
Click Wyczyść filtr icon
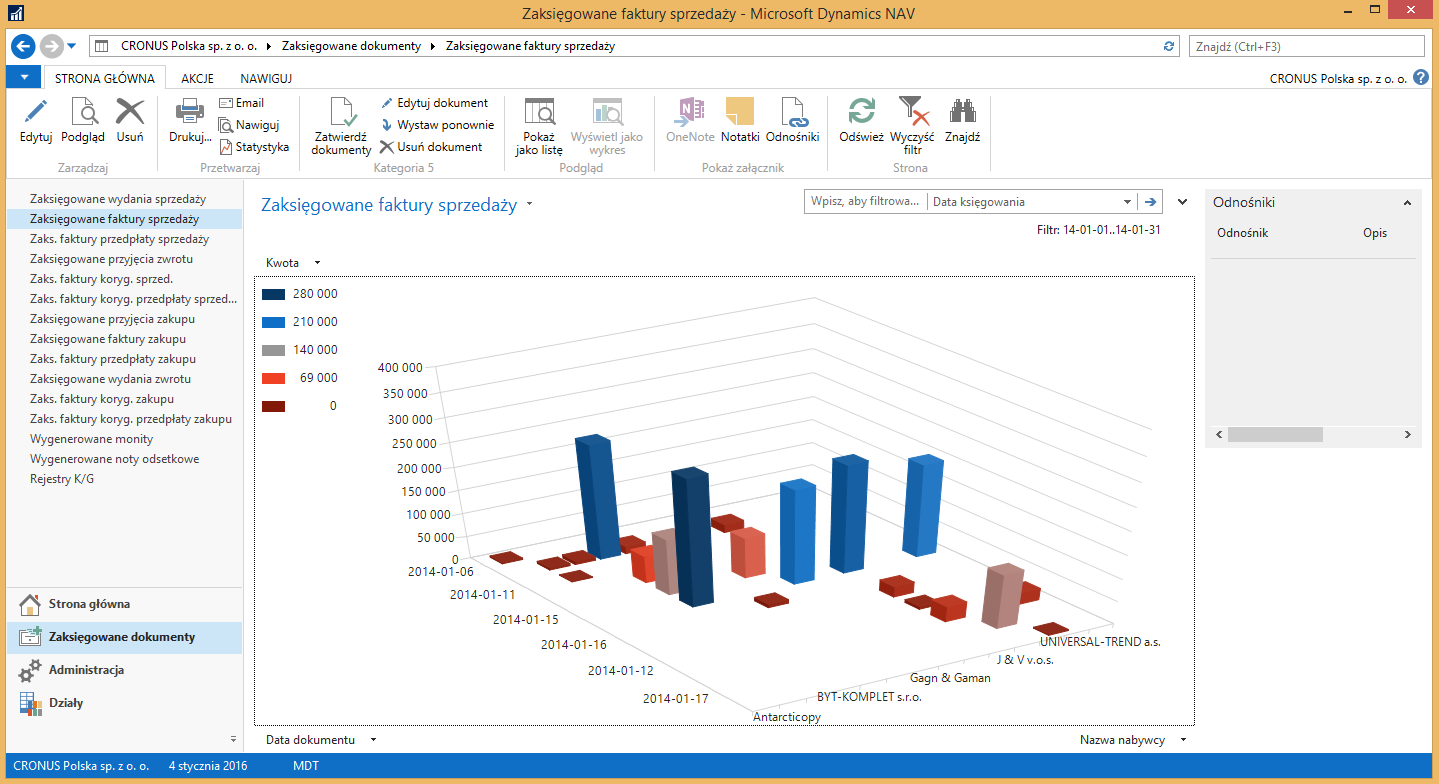[913, 112]
